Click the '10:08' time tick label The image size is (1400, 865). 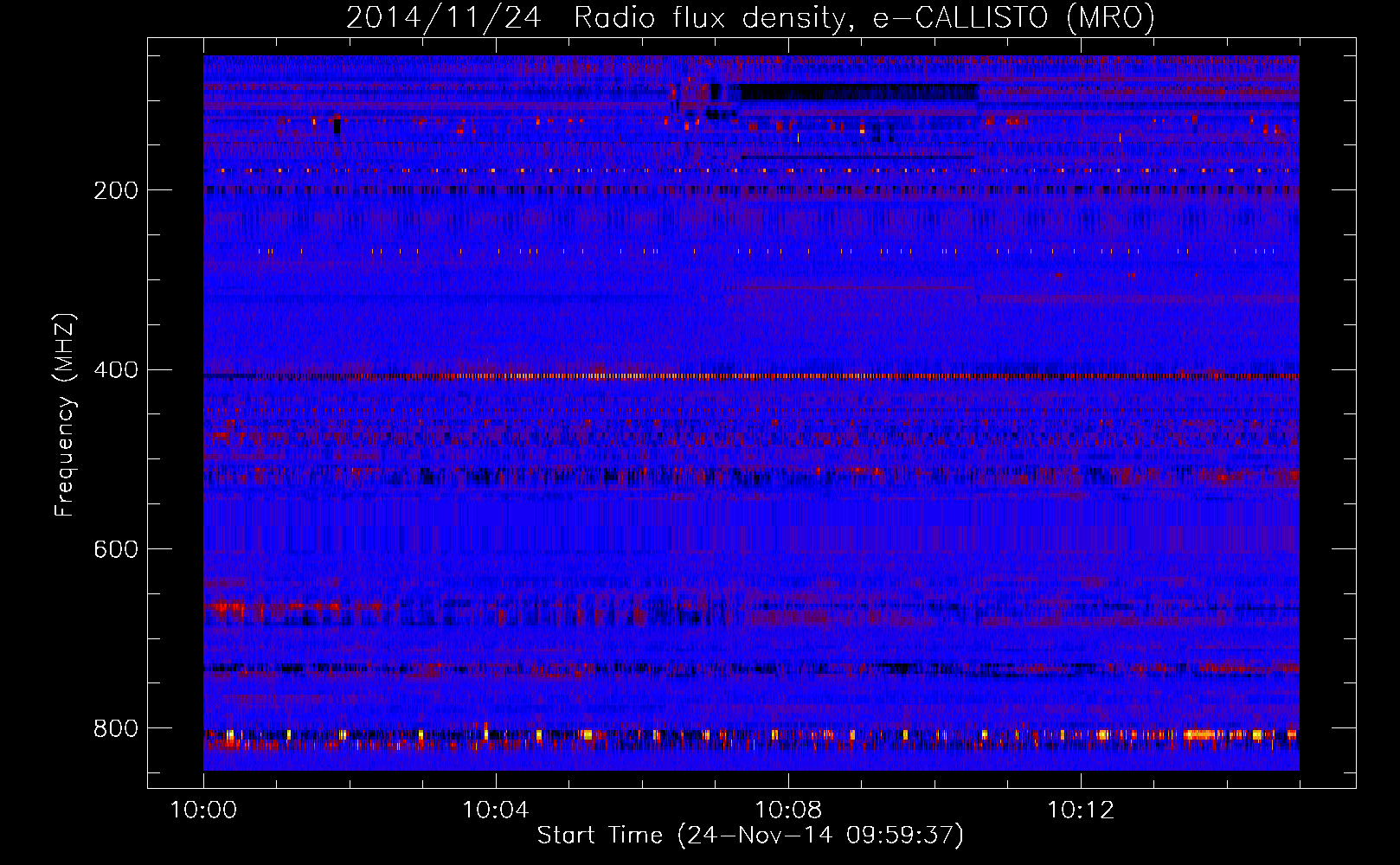tap(788, 811)
